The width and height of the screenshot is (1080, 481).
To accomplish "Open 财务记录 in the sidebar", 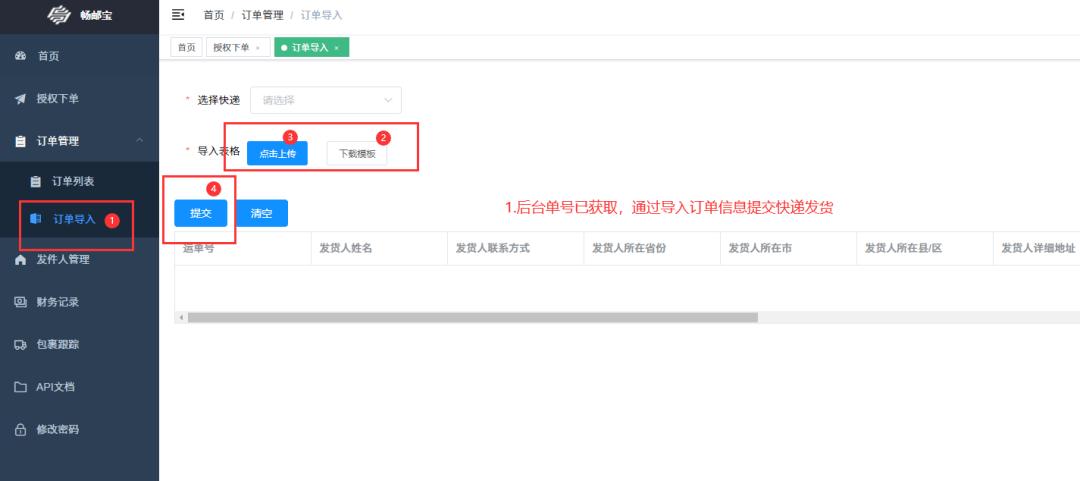I will (79, 302).
